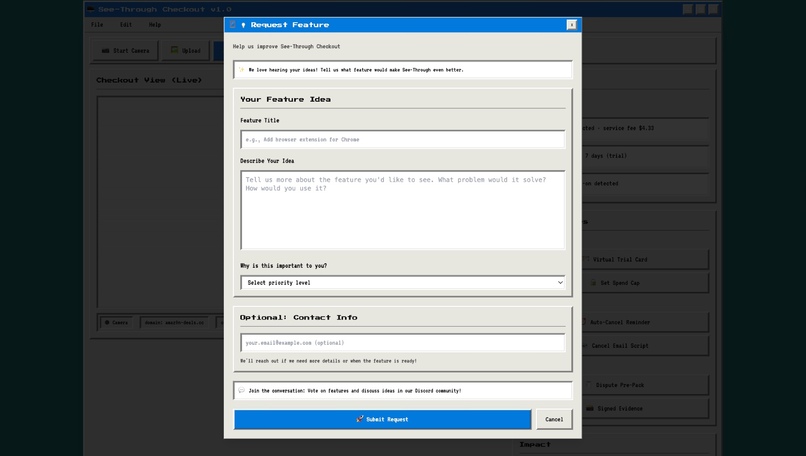The image size is (806, 456).
Task: Click the Set Spend Cap button
Action: point(645,282)
